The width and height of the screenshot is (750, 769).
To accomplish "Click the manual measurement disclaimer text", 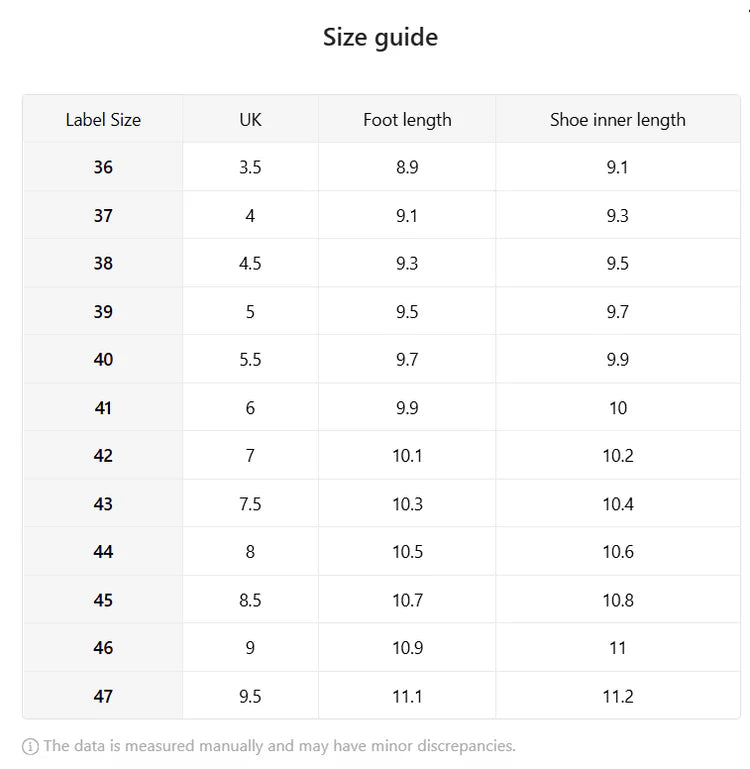I will tap(279, 746).
